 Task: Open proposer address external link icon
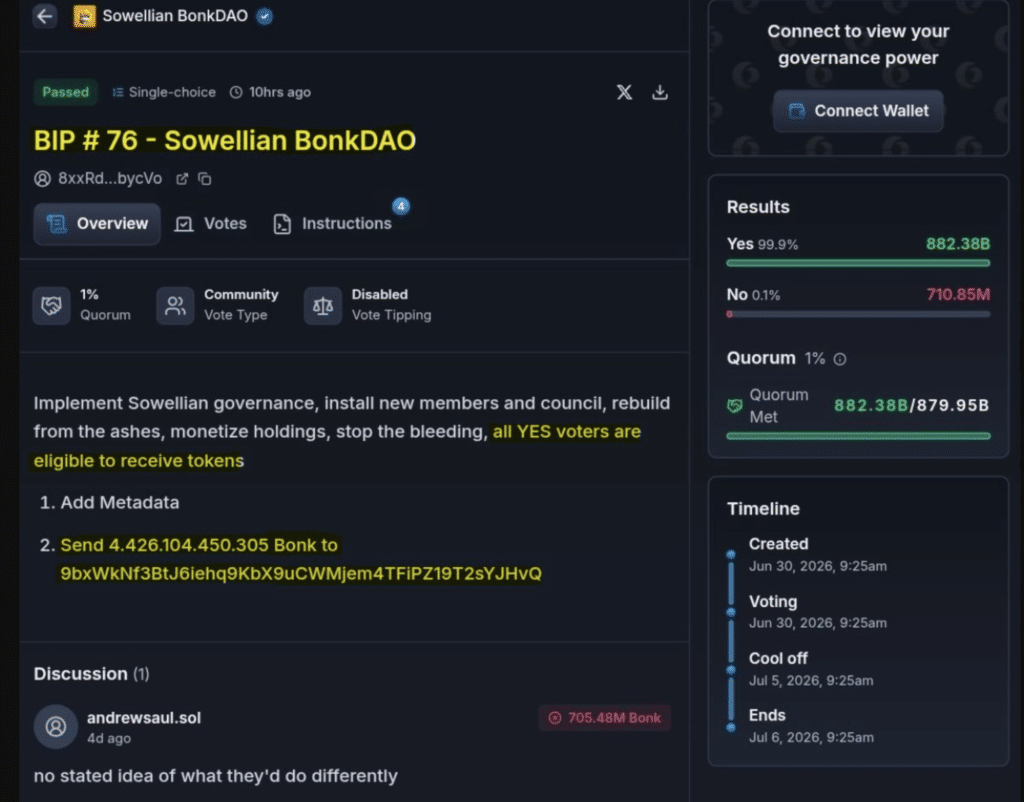tap(182, 179)
